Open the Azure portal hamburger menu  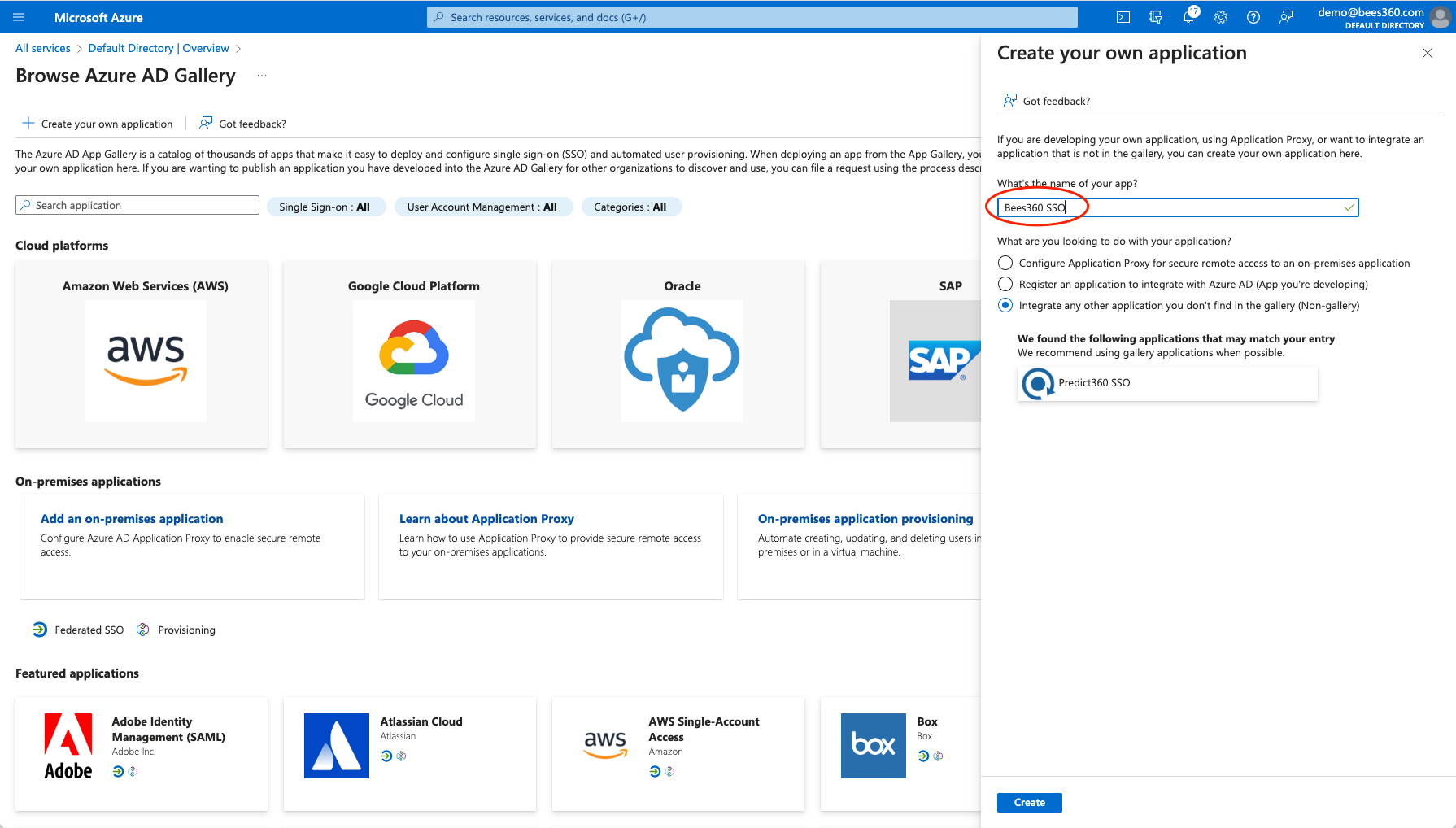pos(20,17)
